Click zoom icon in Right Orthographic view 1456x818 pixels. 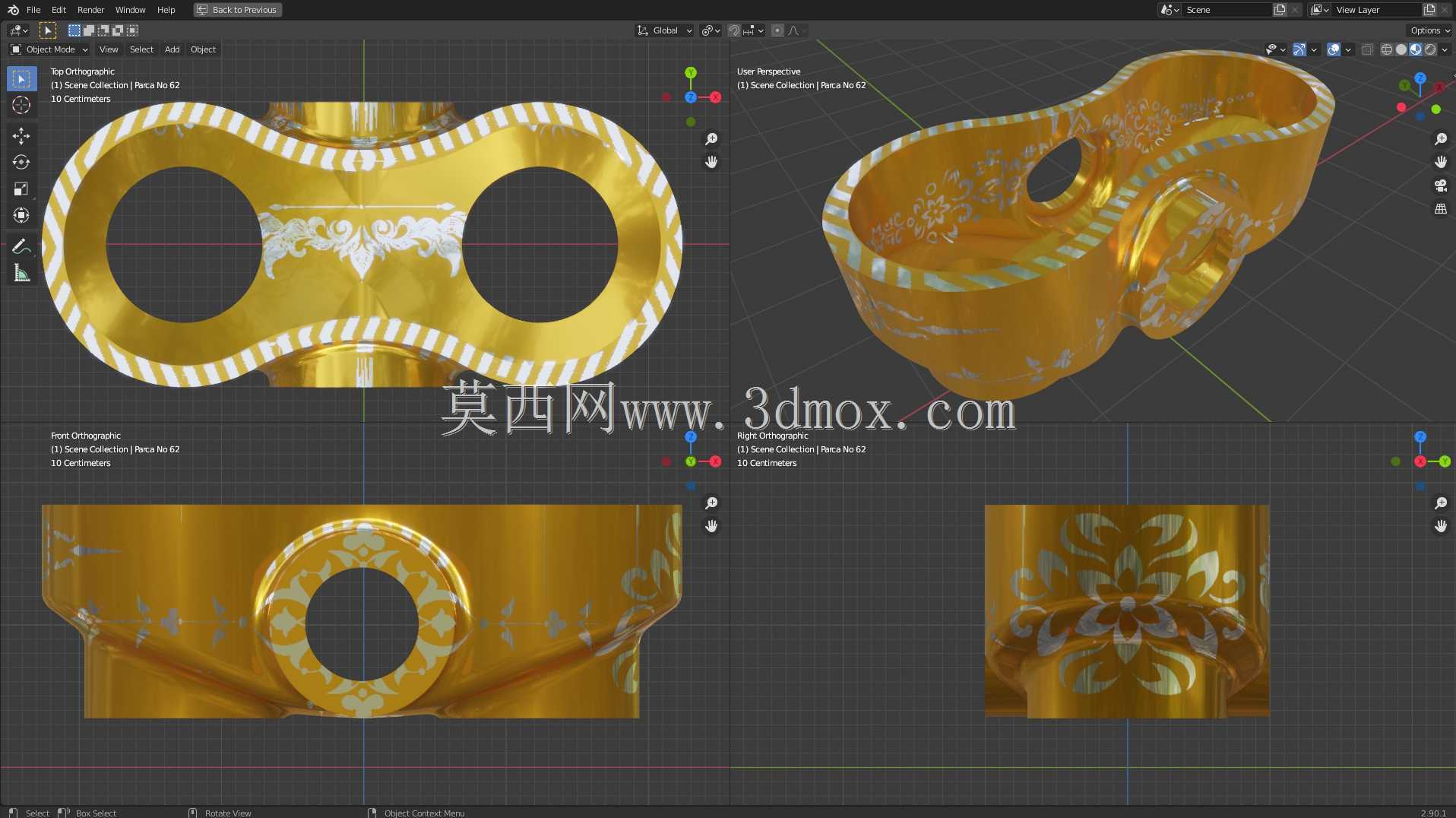[x=1440, y=503]
